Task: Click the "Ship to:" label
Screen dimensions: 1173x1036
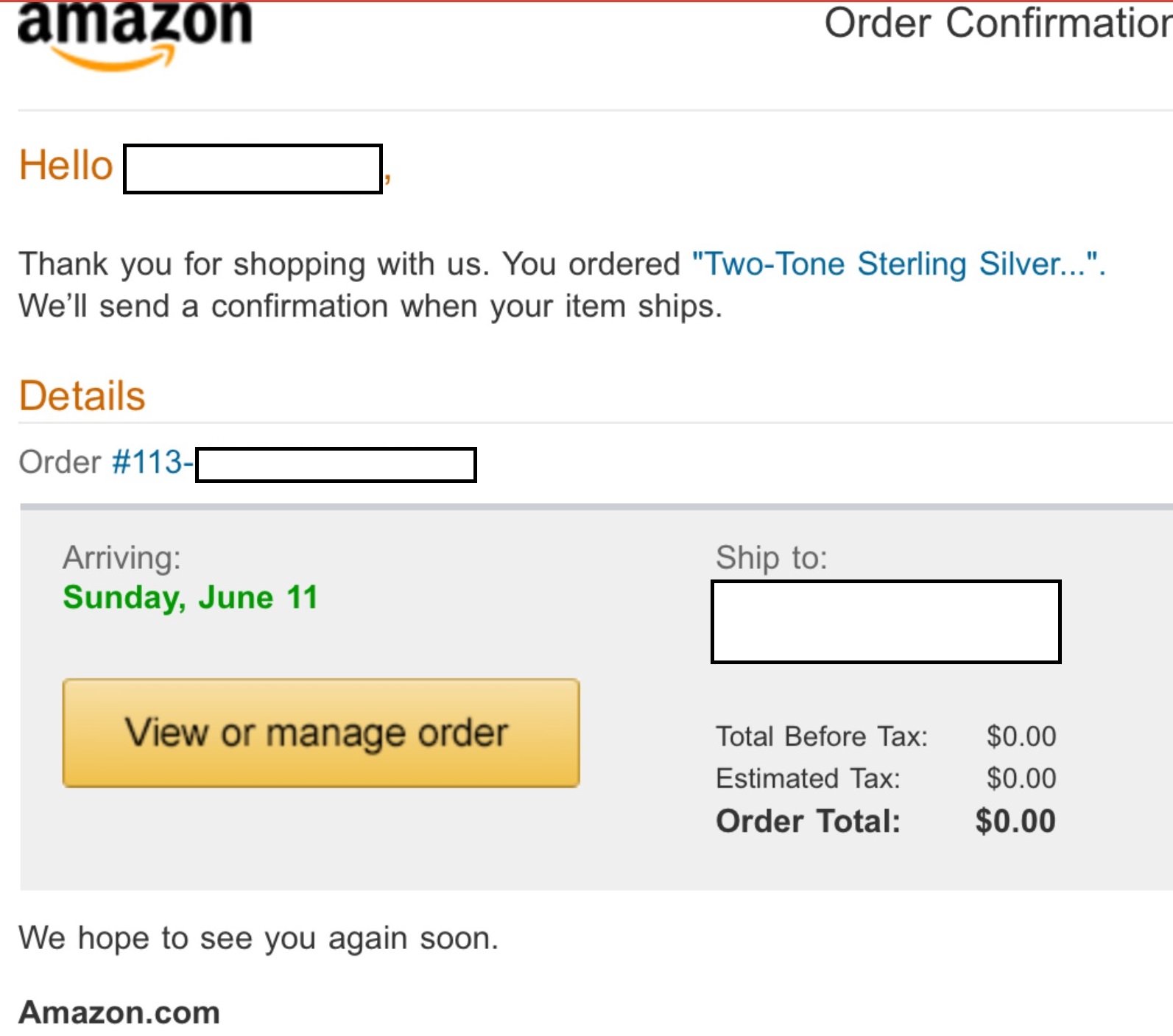Action: 771,557
